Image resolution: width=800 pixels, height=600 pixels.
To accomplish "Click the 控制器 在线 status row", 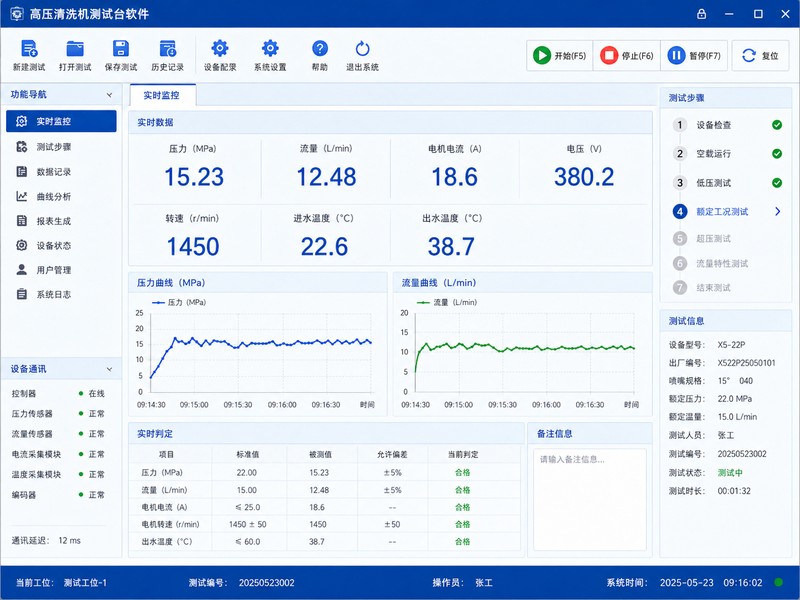I will (58, 393).
